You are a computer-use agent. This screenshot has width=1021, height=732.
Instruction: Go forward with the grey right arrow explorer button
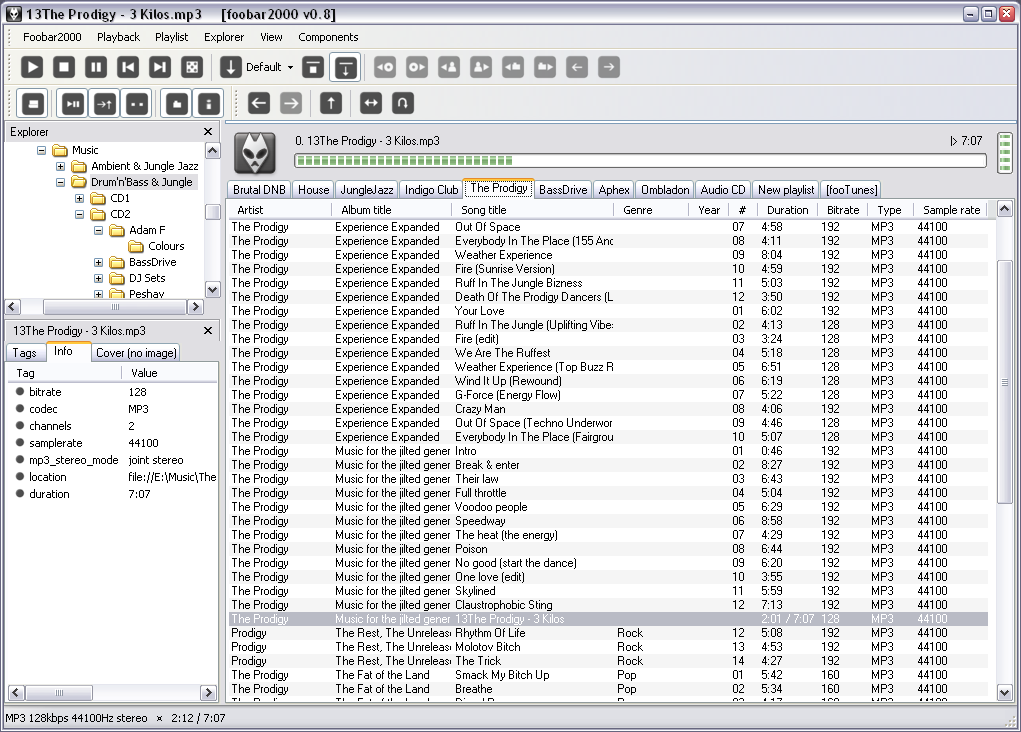click(291, 103)
